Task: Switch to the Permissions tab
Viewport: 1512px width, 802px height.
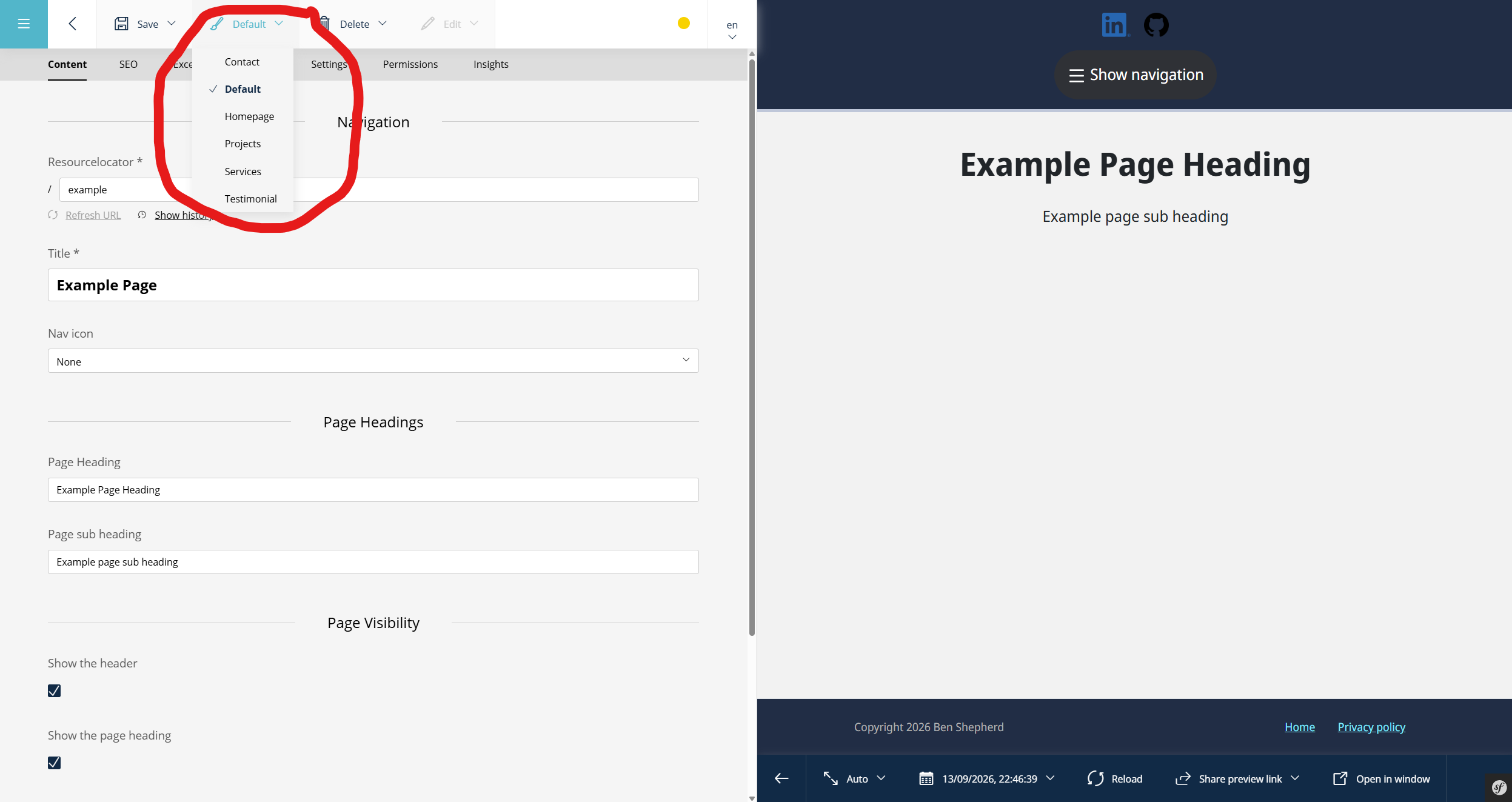Action: [x=410, y=64]
